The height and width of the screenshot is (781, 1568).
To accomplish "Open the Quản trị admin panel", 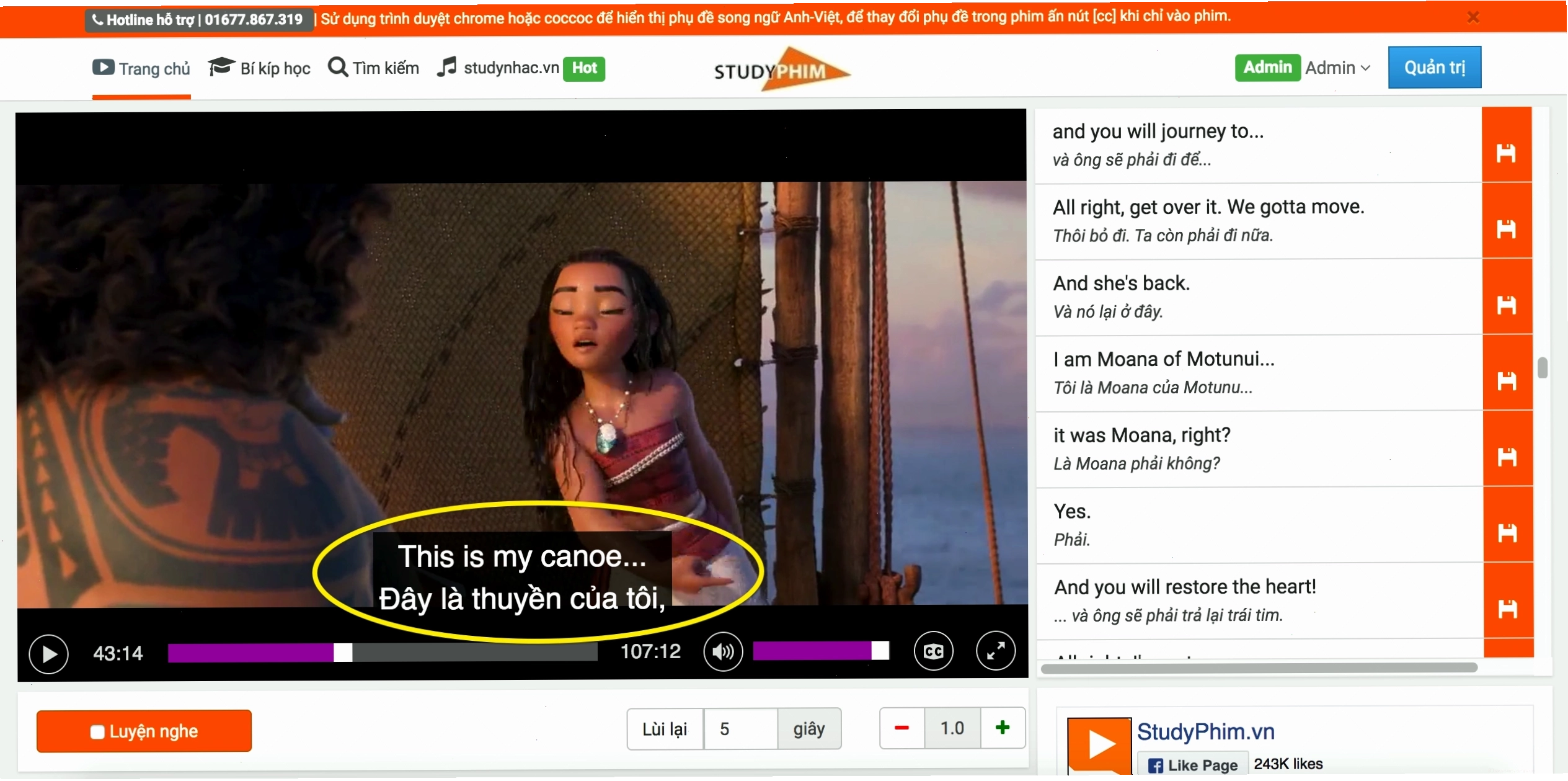I will [x=1434, y=67].
